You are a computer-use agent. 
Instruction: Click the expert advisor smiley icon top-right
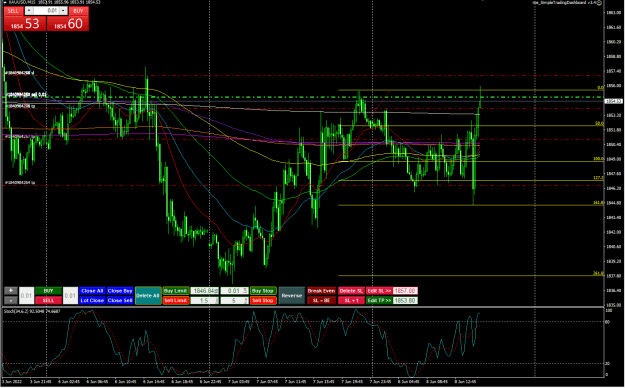click(x=599, y=2)
